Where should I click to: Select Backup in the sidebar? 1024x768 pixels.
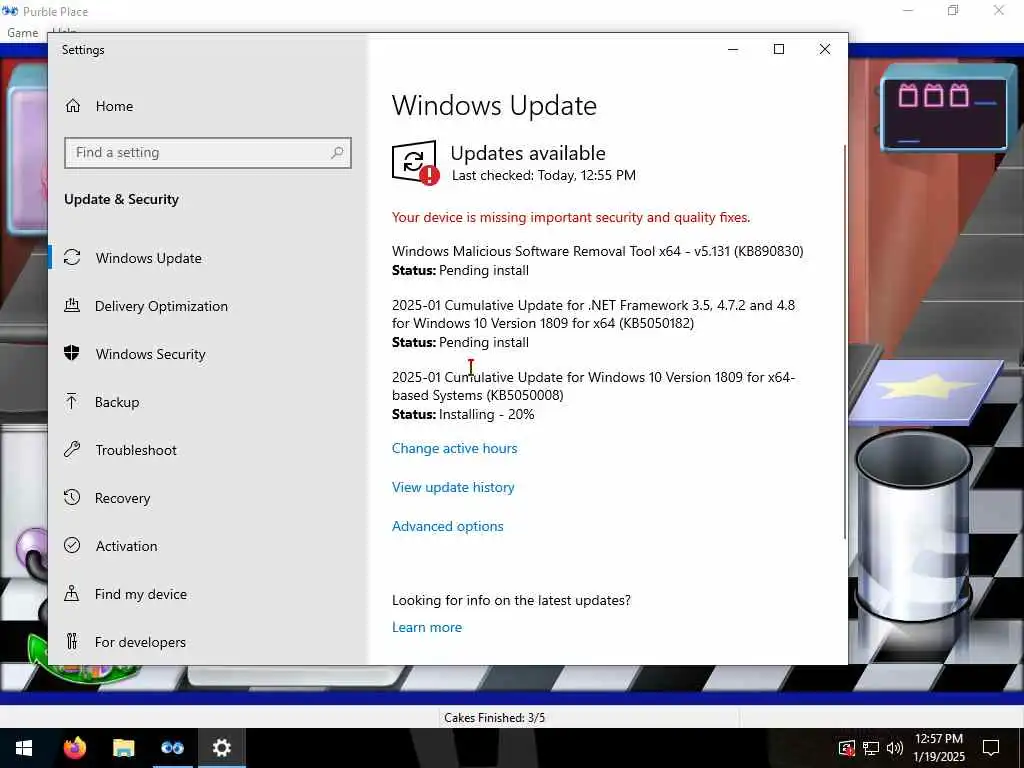coord(117,402)
